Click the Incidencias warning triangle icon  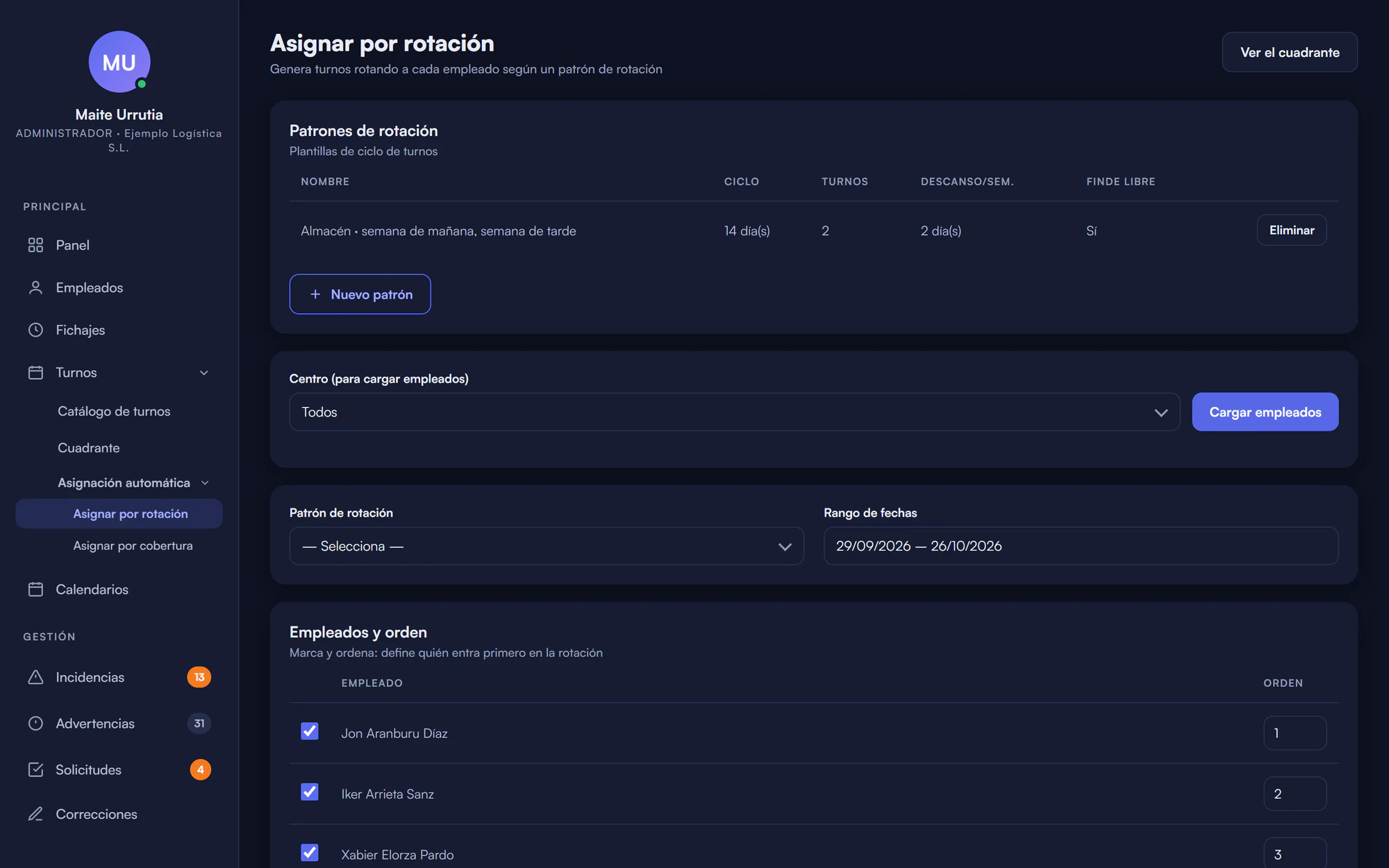pyautogui.click(x=35, y=677)
